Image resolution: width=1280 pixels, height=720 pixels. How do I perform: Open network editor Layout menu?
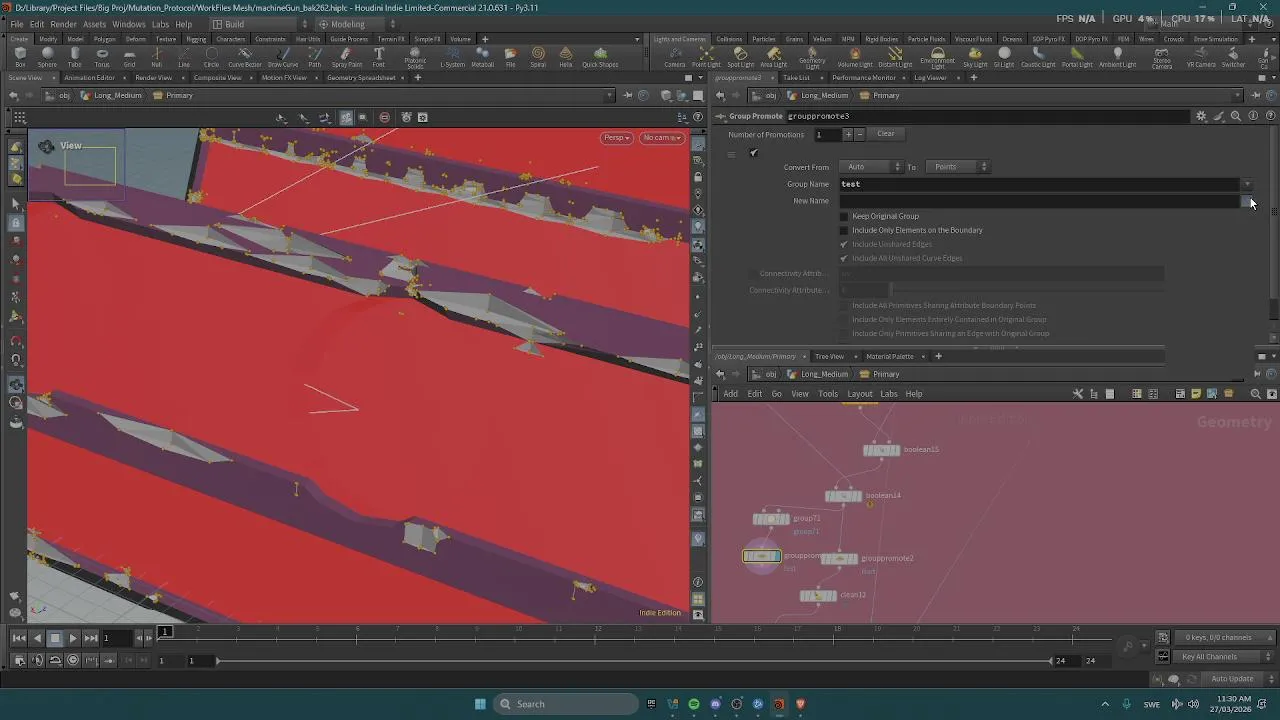click(860, 394)
